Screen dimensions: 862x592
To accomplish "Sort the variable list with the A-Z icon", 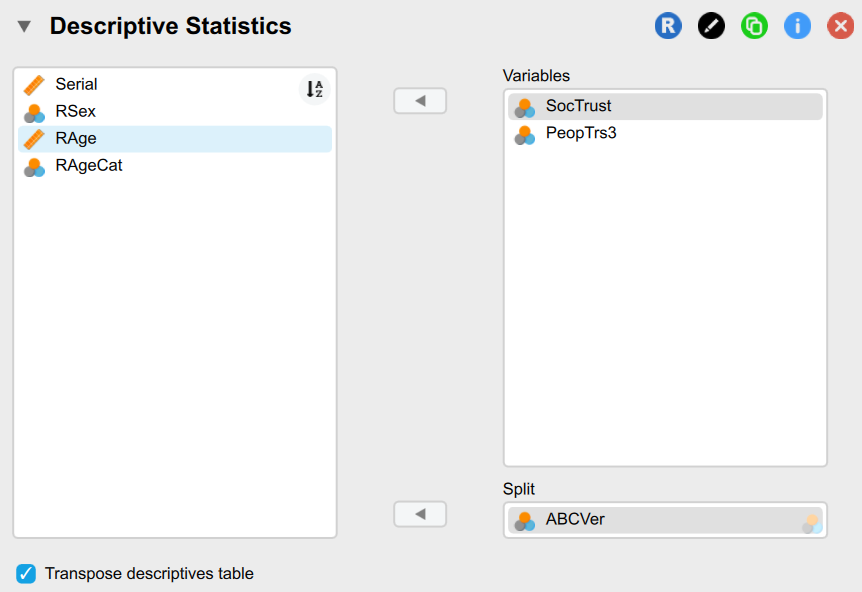I will tap(314, 89).
